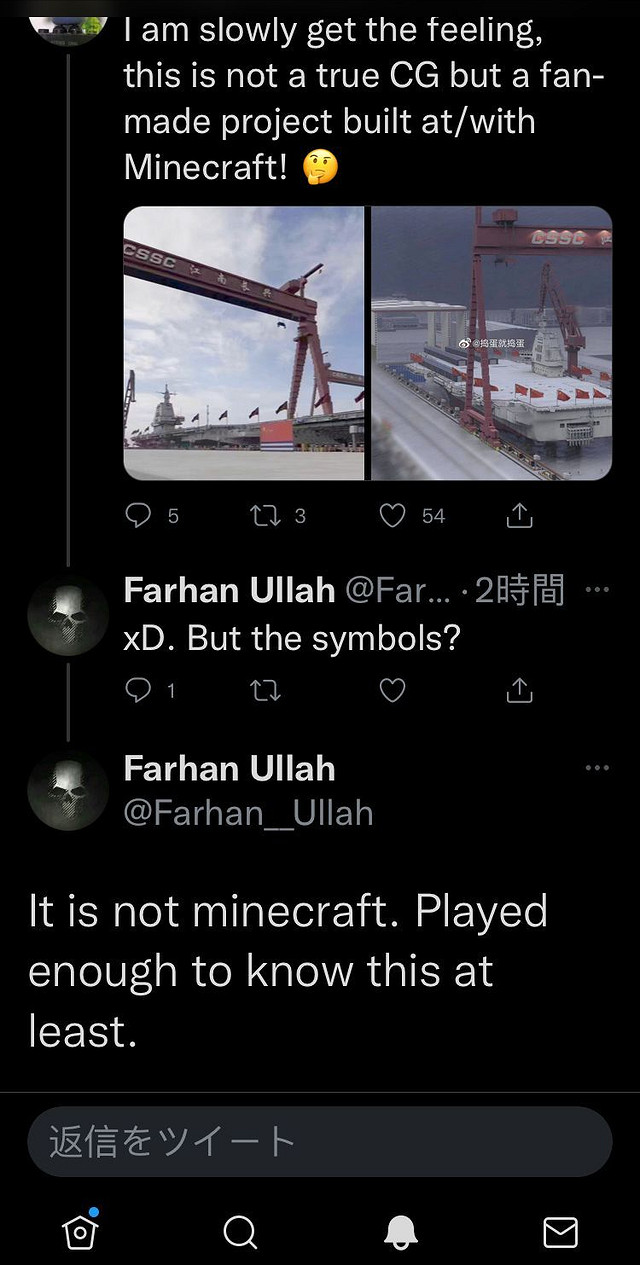Screen dimensions: 640x1265
Task: Open the share icon on the Minecraft tweet
Action: pyautogui.click(x=519, y=515)
